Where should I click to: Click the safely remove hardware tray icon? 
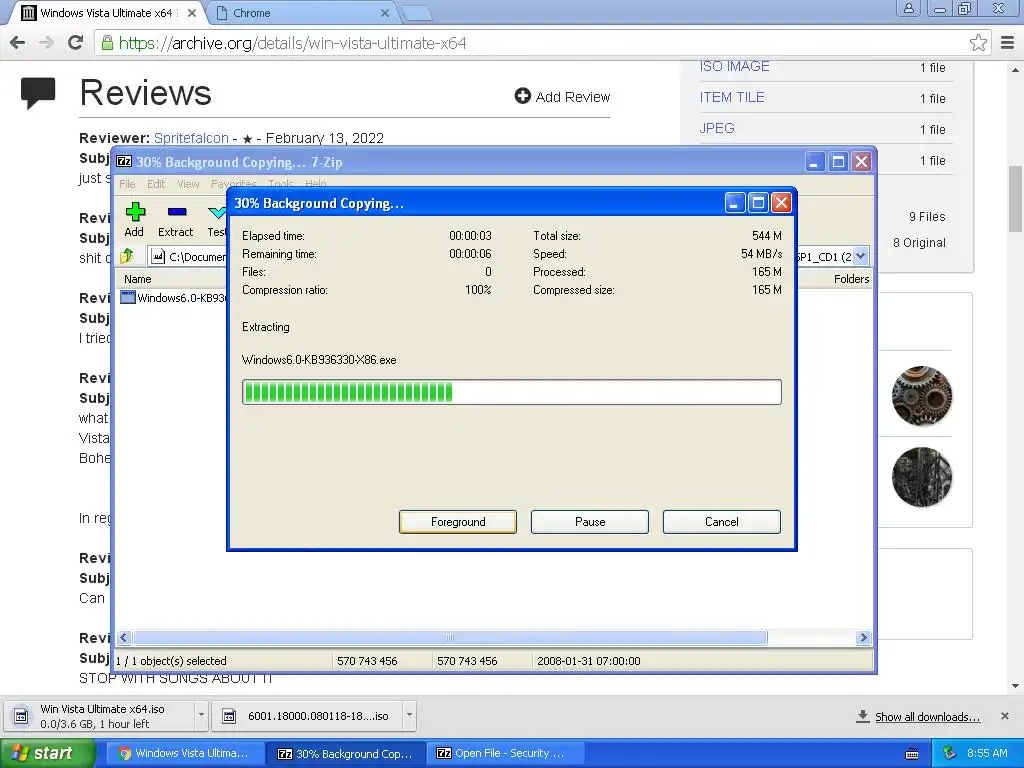click(x=950, y=753)
